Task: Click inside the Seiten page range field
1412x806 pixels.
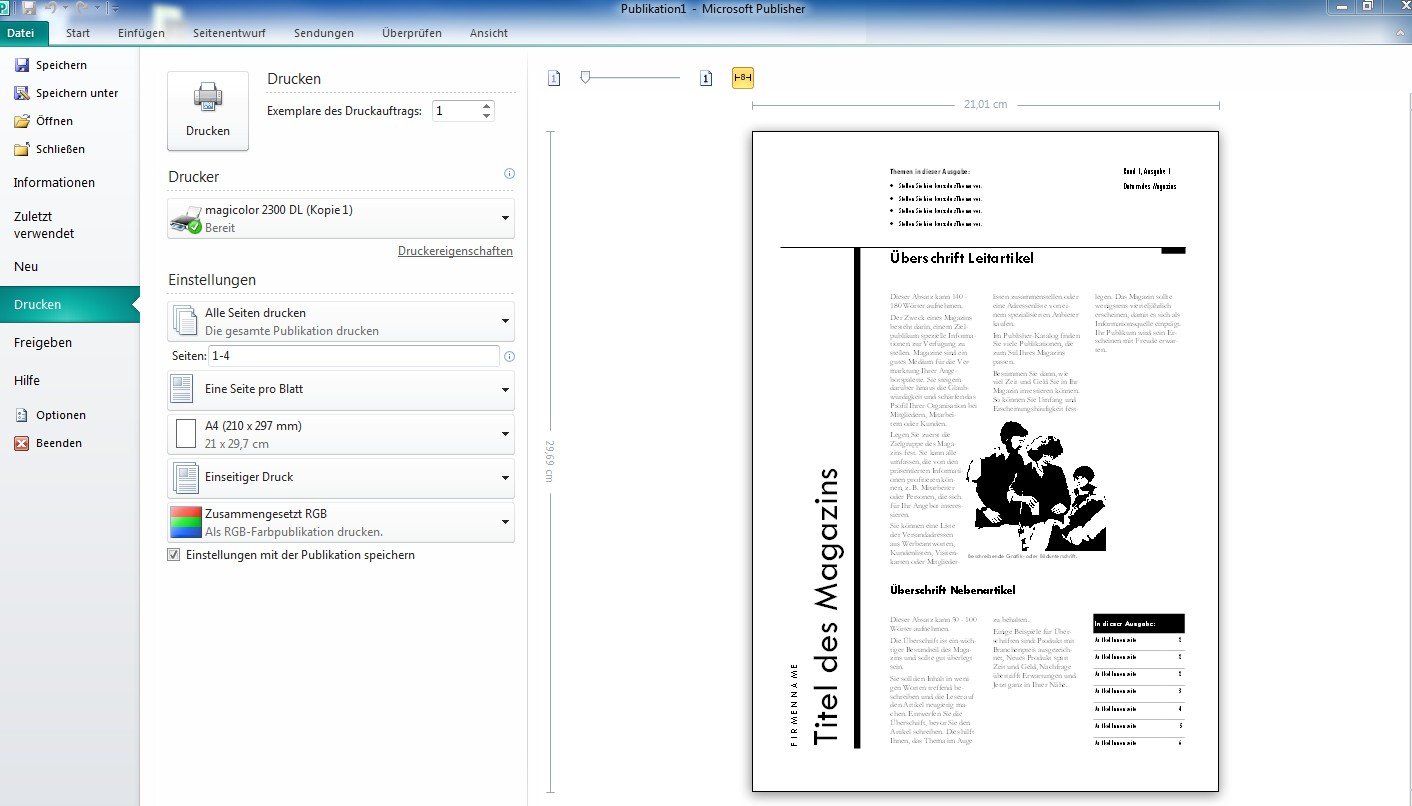Action: click(x=354, y=356)
